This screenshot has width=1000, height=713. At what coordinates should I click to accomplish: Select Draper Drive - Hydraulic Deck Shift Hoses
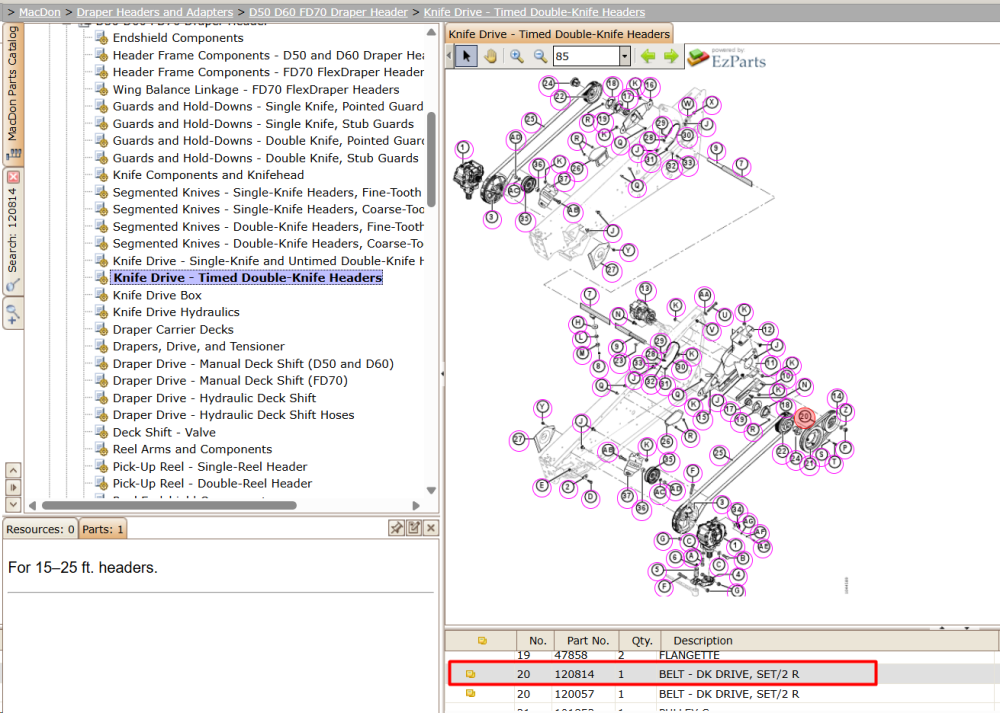[233, 415]
